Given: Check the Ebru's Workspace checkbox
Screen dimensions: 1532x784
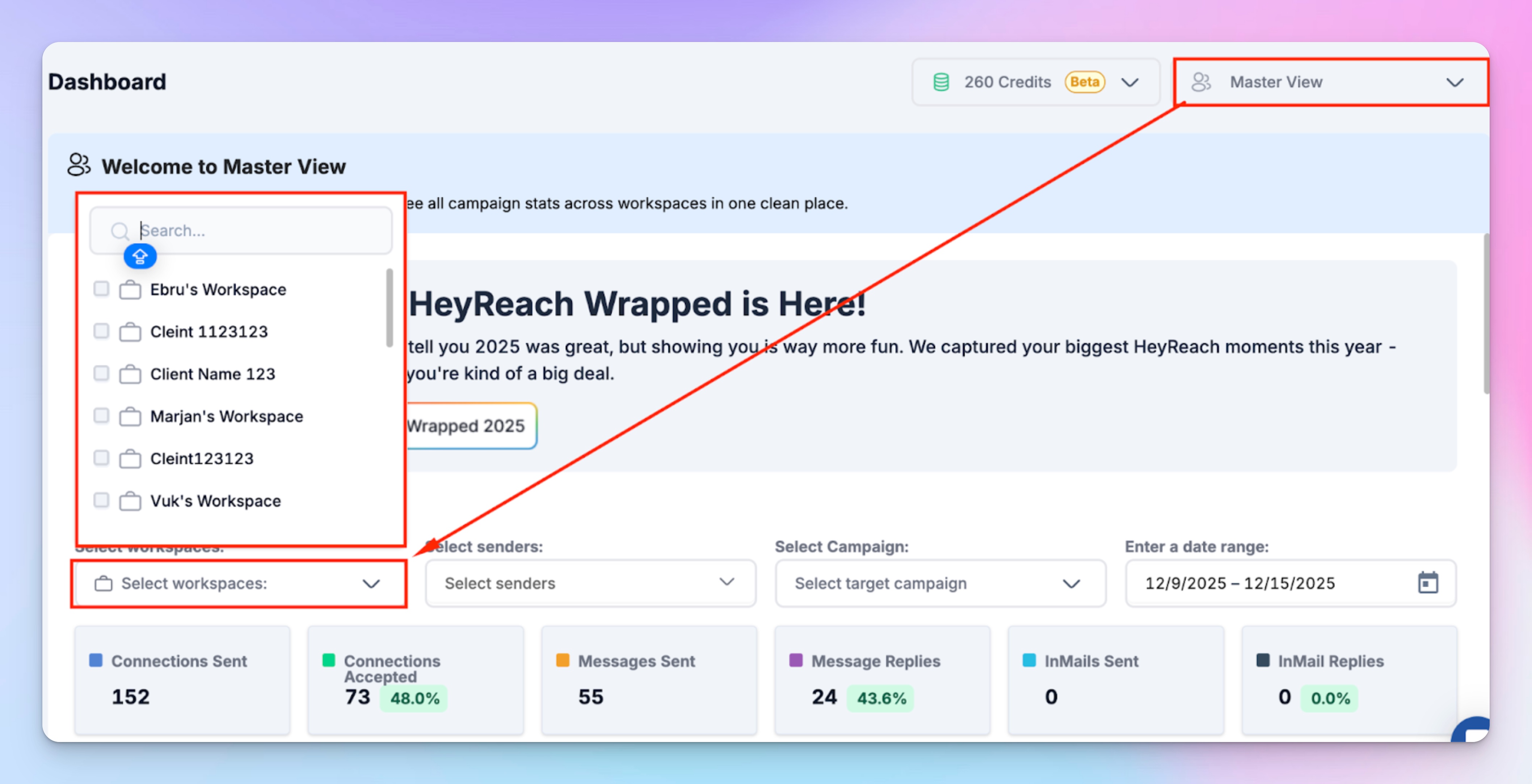Looking at the screenshot, I should pos(101,289).
